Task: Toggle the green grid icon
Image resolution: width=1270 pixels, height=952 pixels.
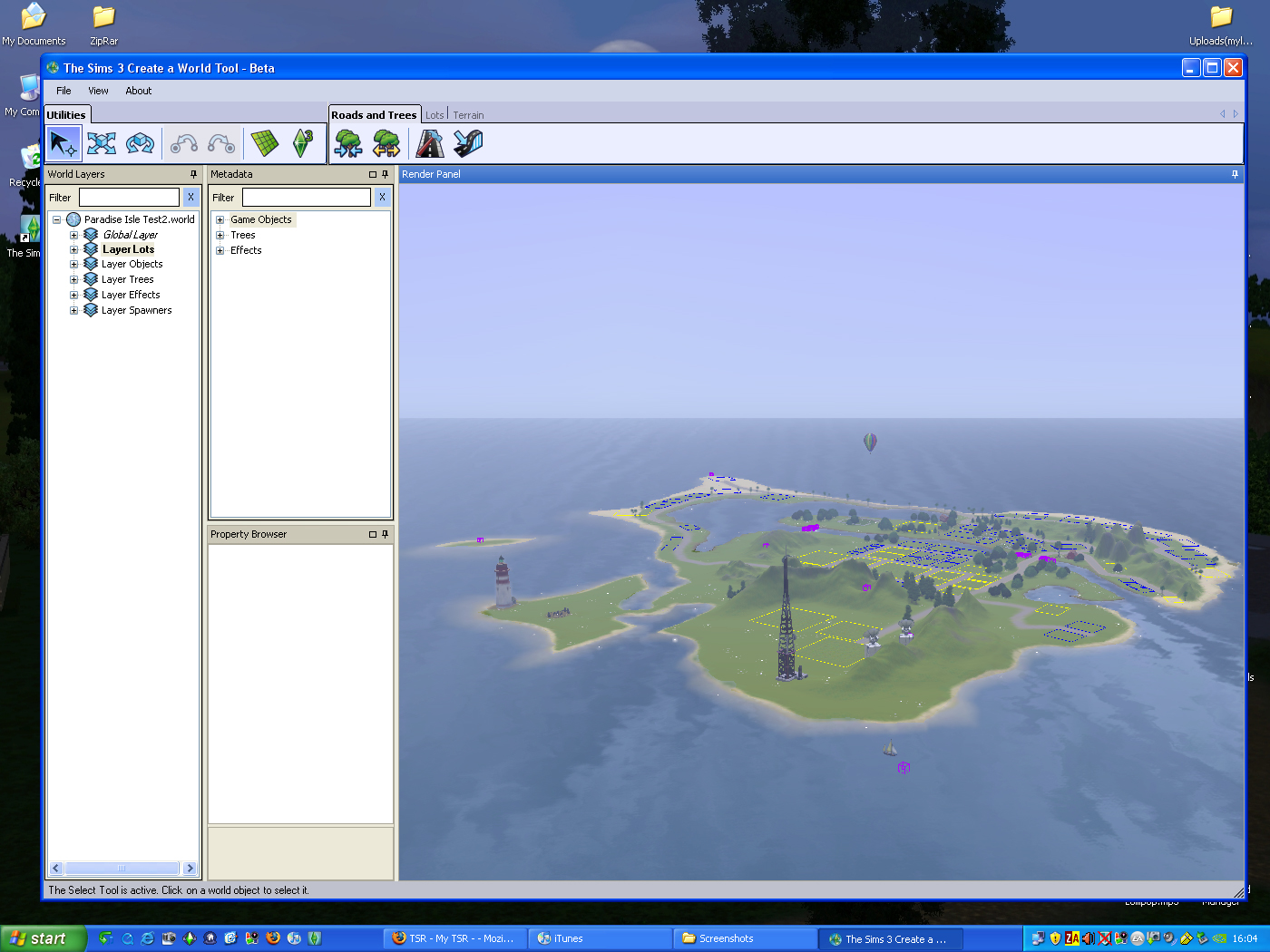Action: (264, 143)
